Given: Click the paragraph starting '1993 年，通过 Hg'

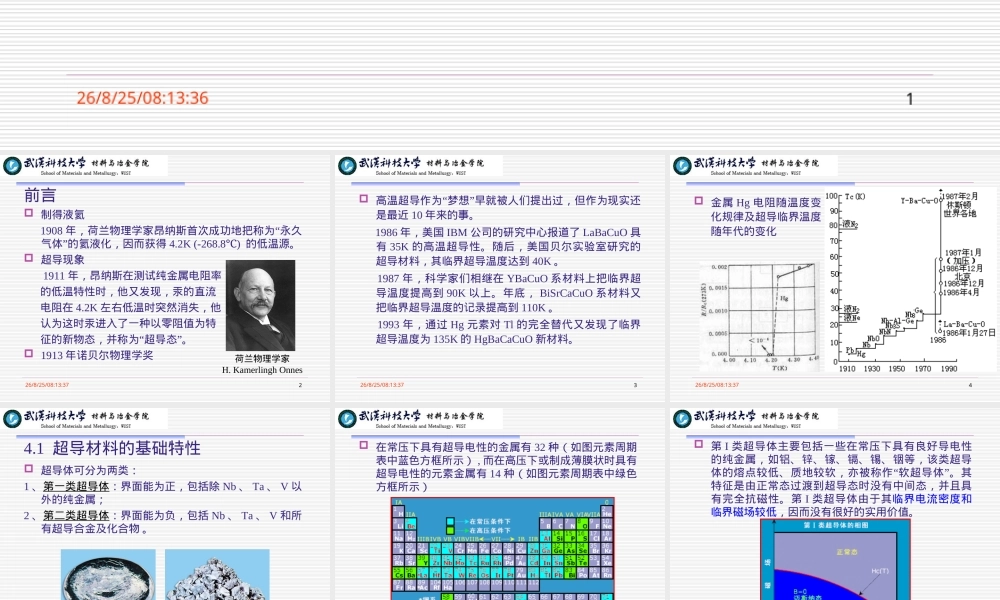Looking at the screenshot, I should [x=508, y=332].
